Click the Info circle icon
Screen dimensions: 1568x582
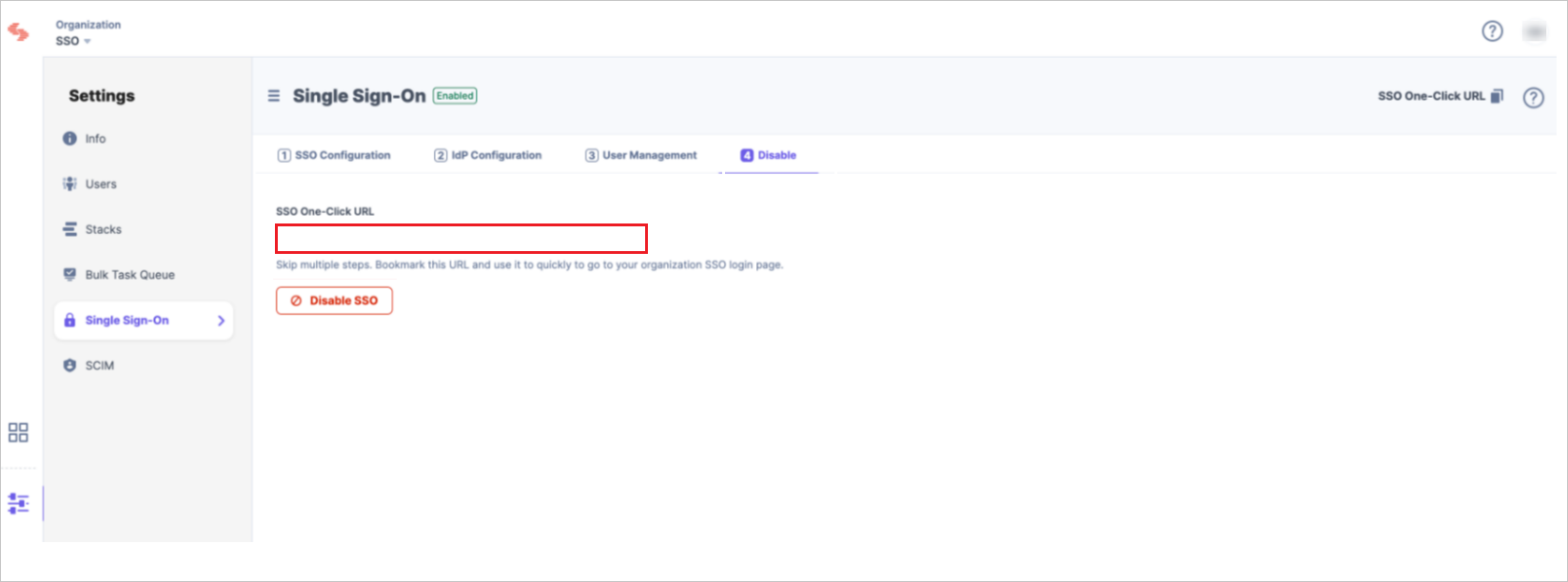point(69,139)
